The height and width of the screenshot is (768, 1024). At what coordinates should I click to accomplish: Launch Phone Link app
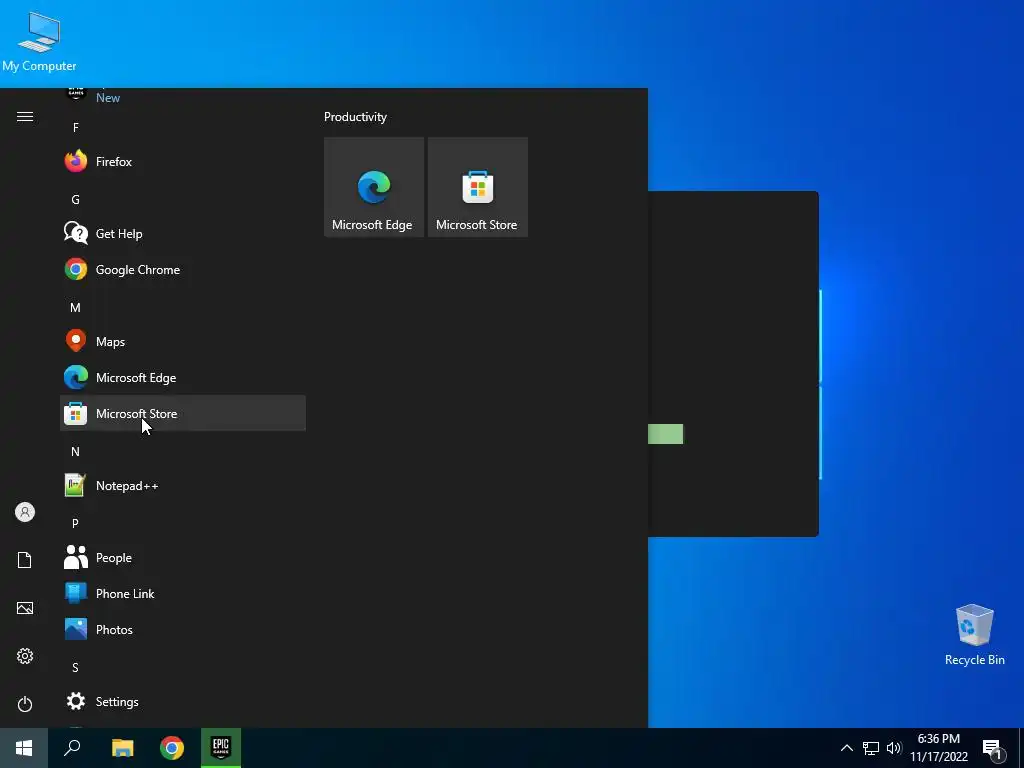183,593
